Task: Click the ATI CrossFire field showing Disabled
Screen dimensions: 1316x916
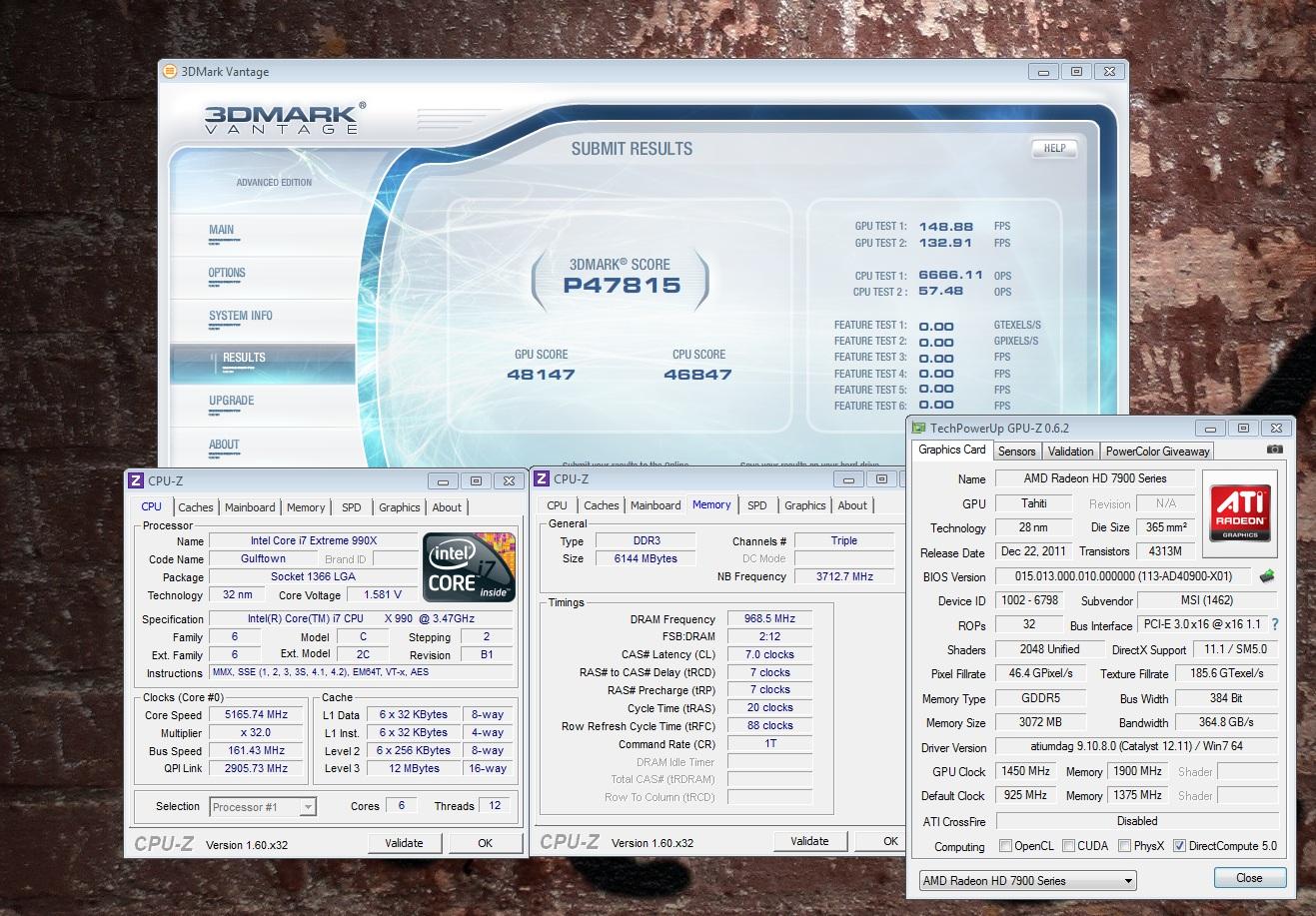Action: click(1137, 821)
